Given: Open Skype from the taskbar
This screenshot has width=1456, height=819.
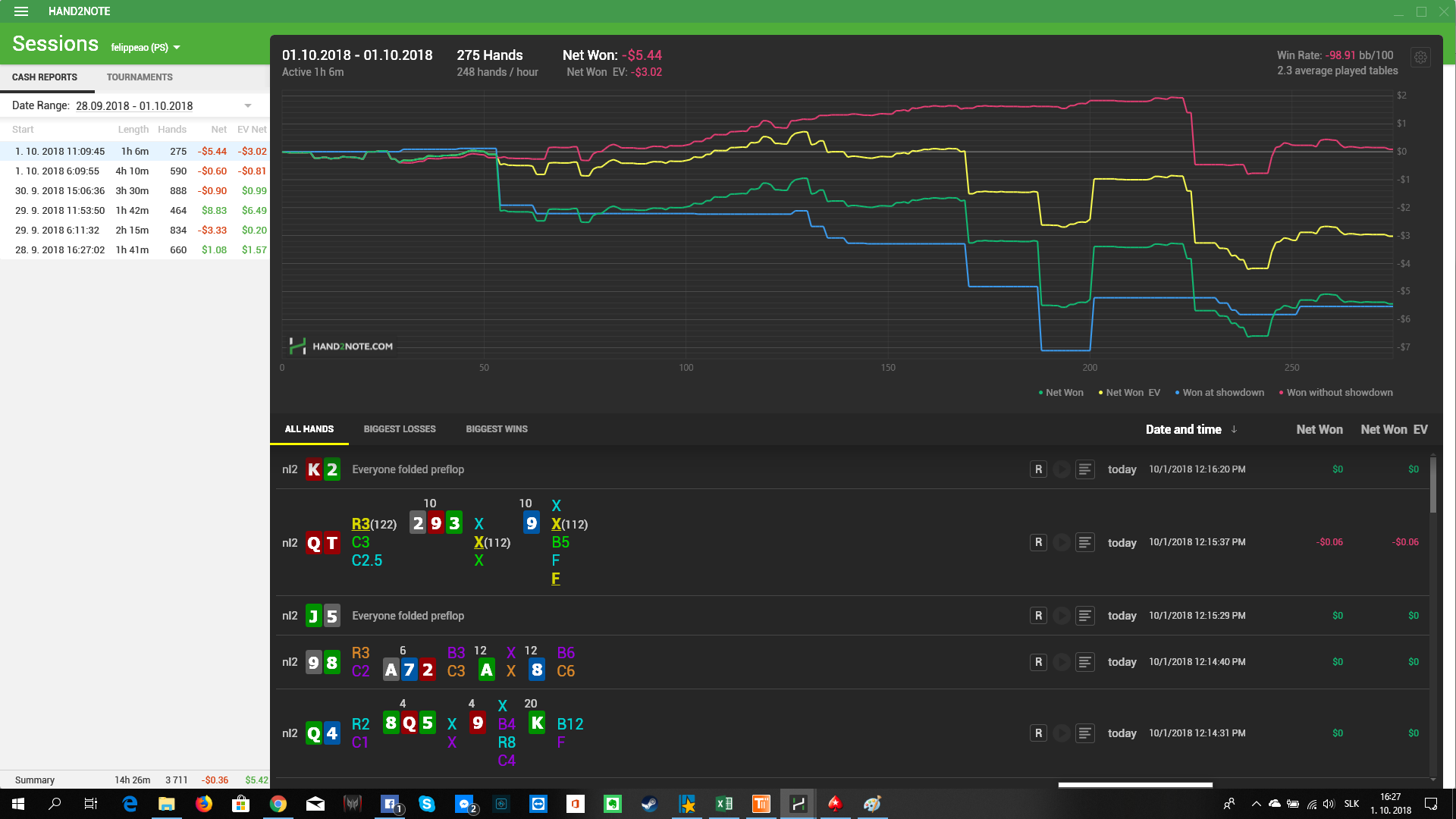Looking at the screenshot, I should click(x=427, y=804).
